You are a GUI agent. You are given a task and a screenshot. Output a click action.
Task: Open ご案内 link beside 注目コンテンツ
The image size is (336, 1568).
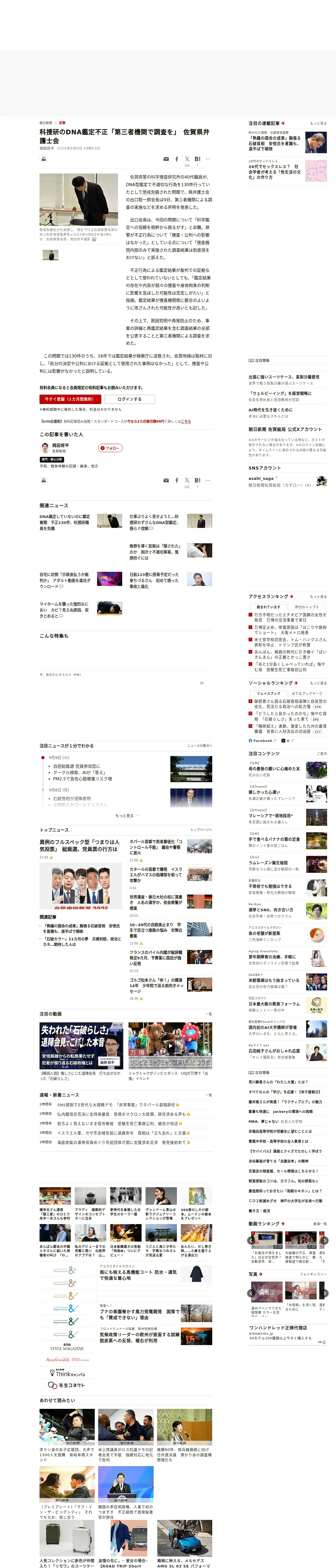pos(321,754)
